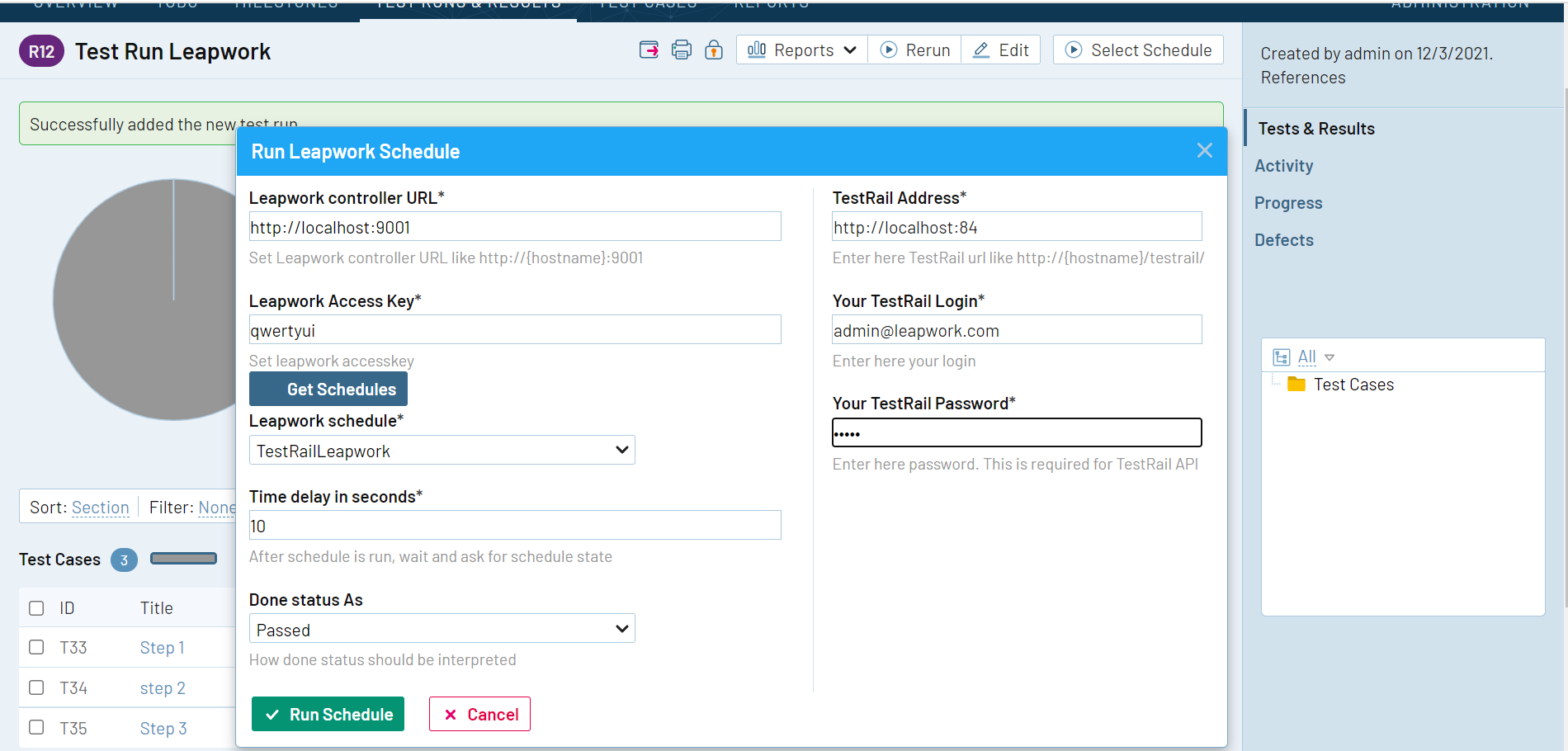Click the R12 run badge

point(41,51)
